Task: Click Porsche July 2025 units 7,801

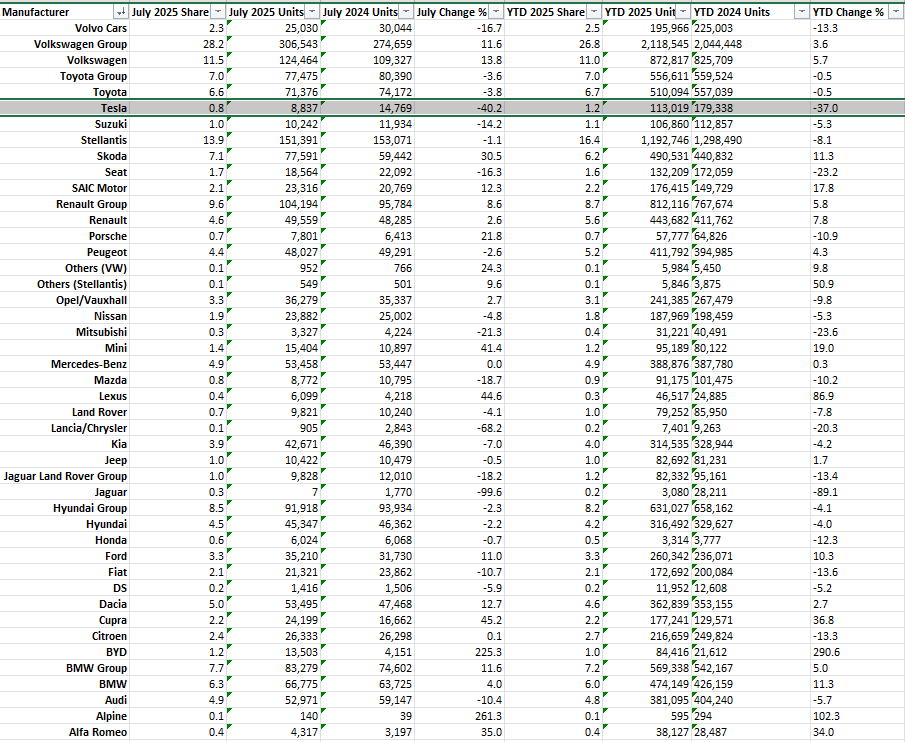Action: click(274, 236)
